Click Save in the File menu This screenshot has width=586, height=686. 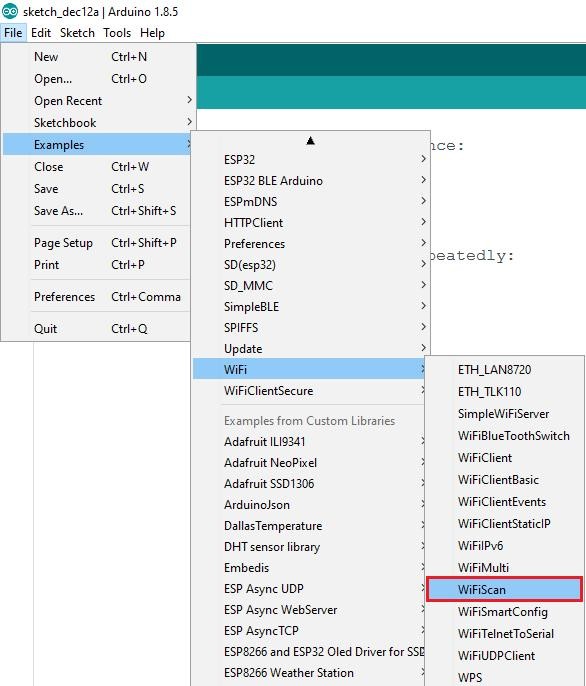97,189
